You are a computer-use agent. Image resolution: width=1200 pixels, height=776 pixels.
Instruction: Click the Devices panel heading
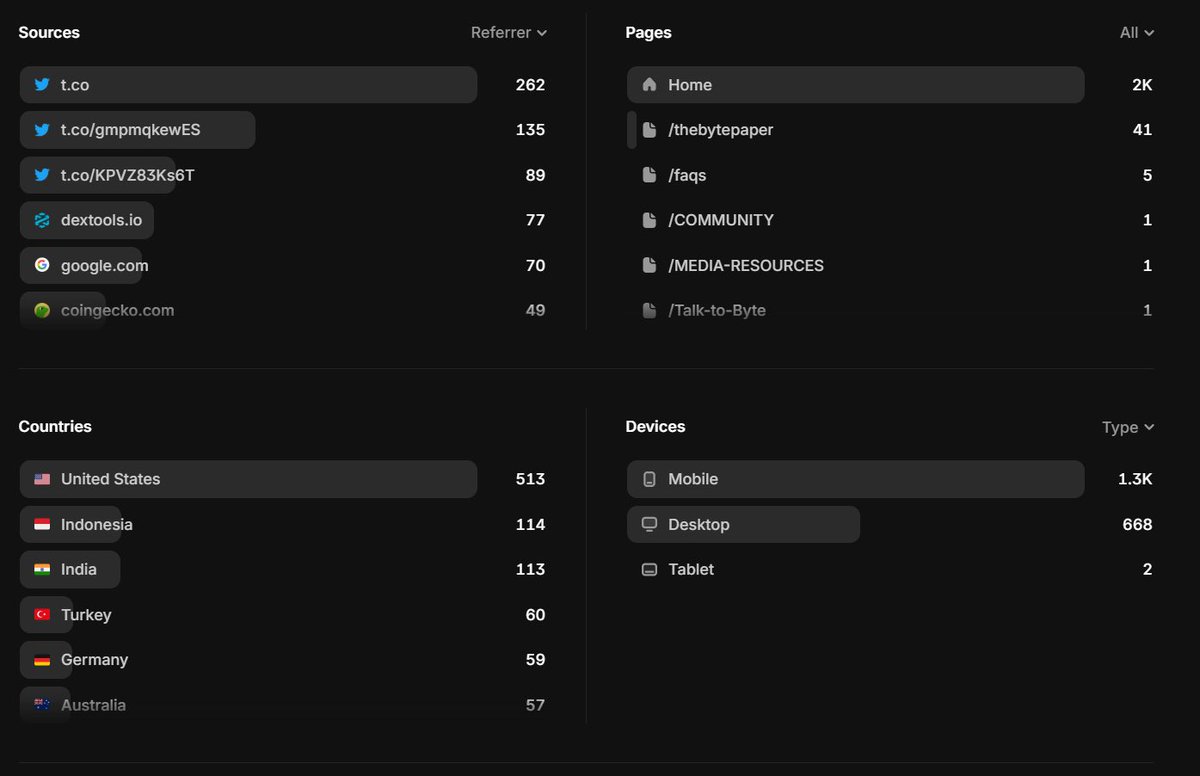pos(655,426)
